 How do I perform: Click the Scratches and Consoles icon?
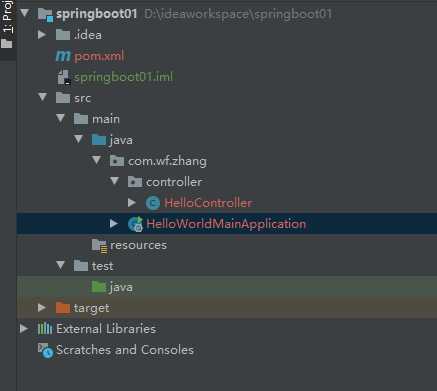tap(45, 351)
